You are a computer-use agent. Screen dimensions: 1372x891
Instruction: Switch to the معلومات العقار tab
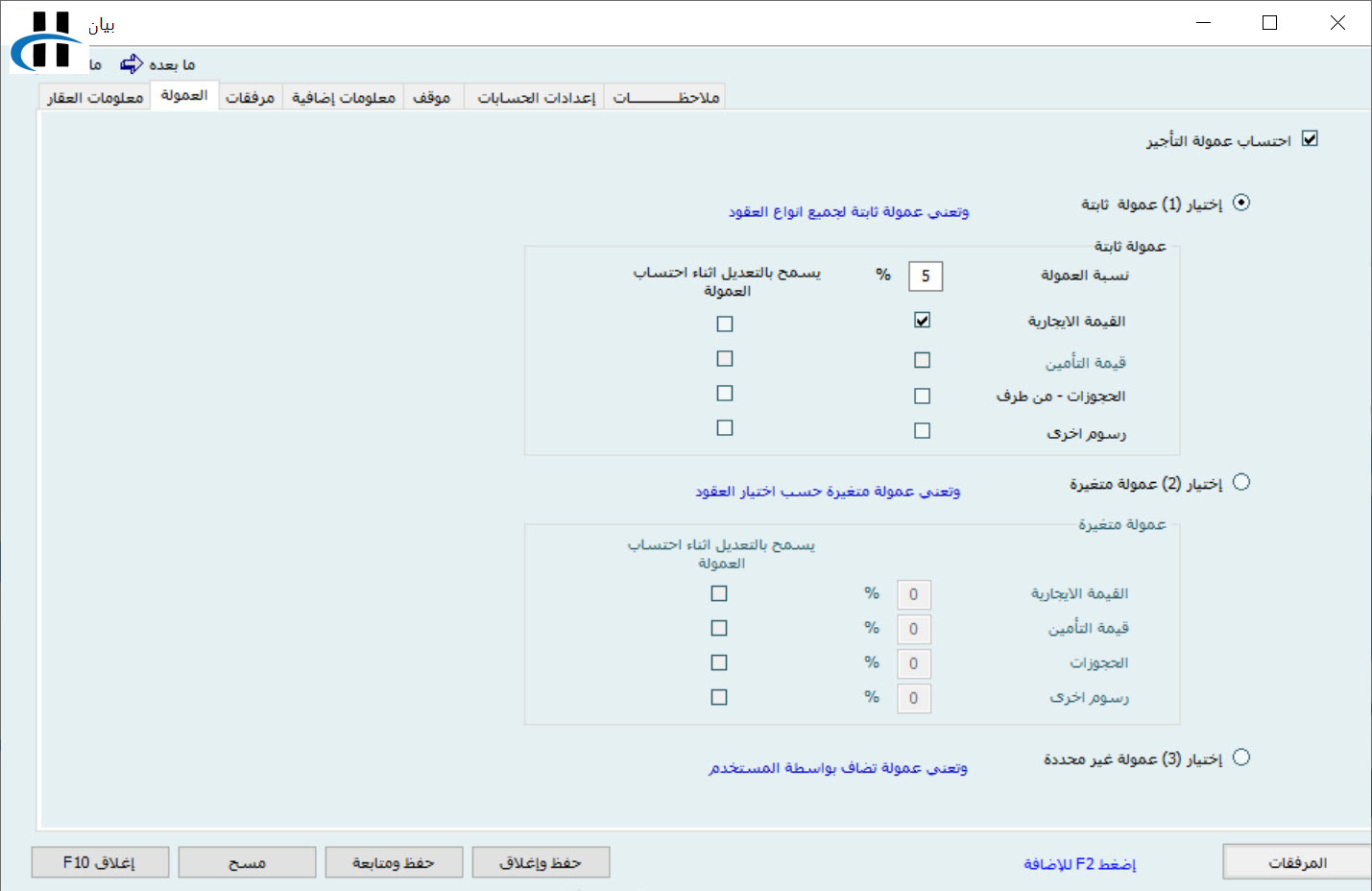(x=95, y=98)
